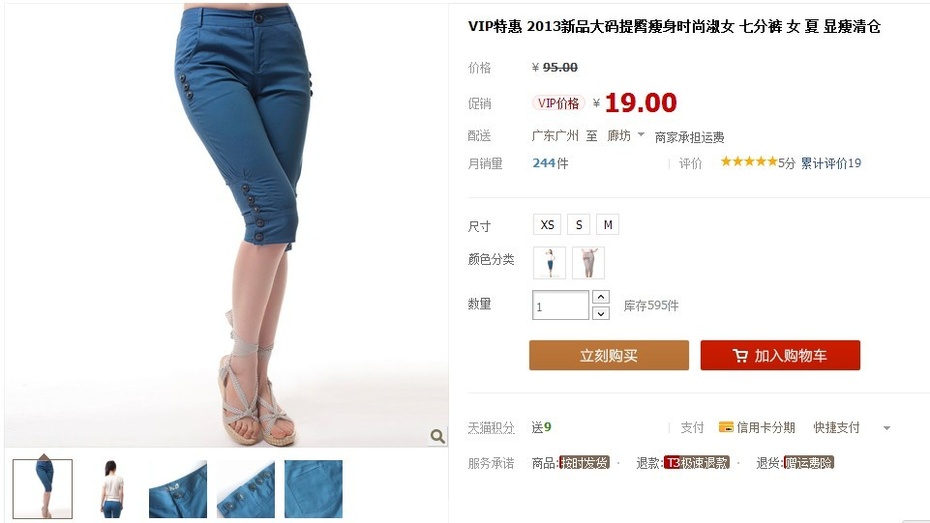Click the shopping cart icon in red button

pyautogui.click(x=740, y=356)
